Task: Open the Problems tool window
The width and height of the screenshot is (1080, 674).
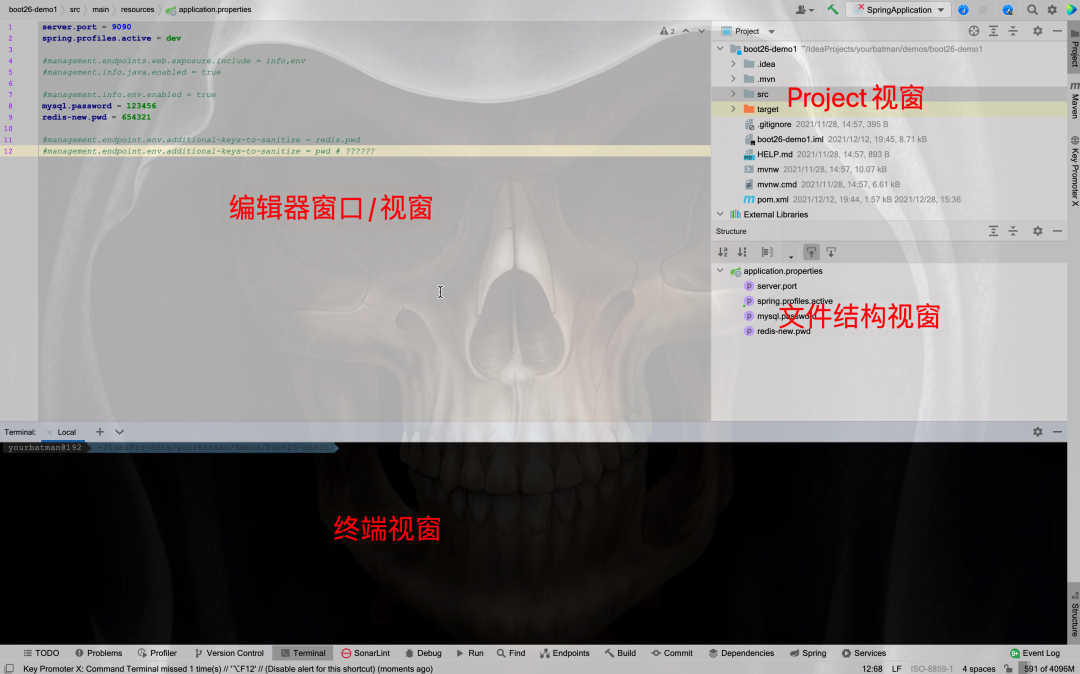Action: click(98, 653)
